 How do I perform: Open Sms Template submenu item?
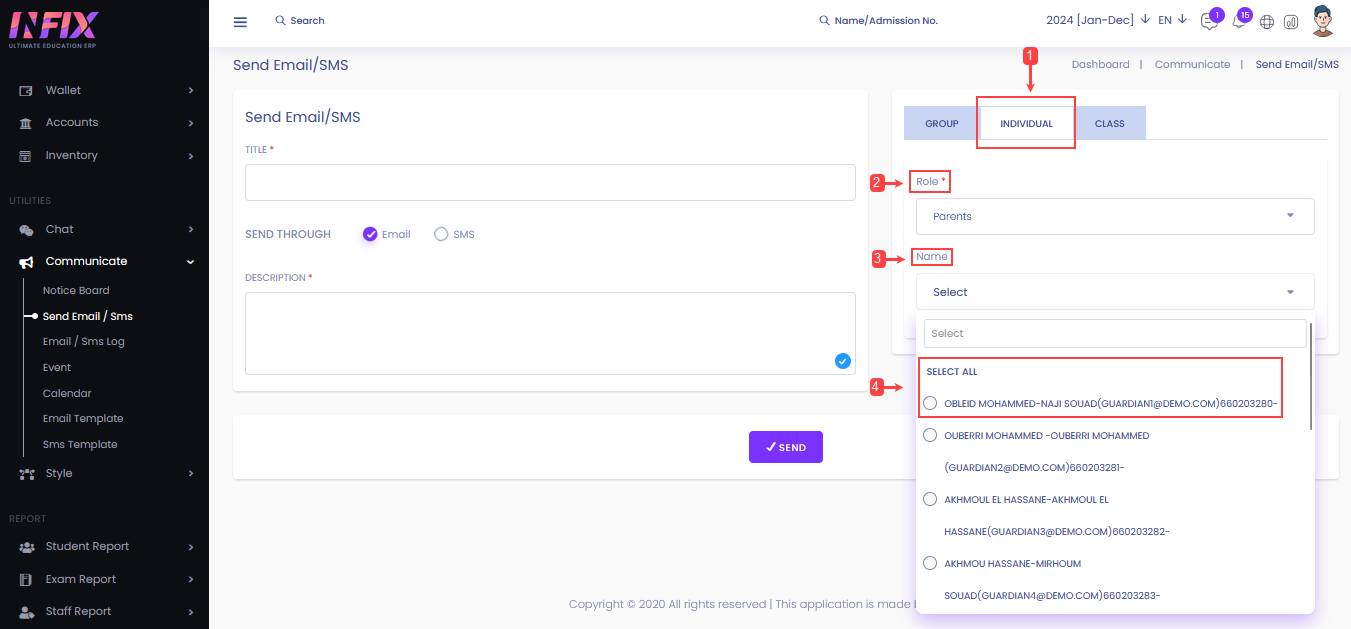tap(80, 444)
